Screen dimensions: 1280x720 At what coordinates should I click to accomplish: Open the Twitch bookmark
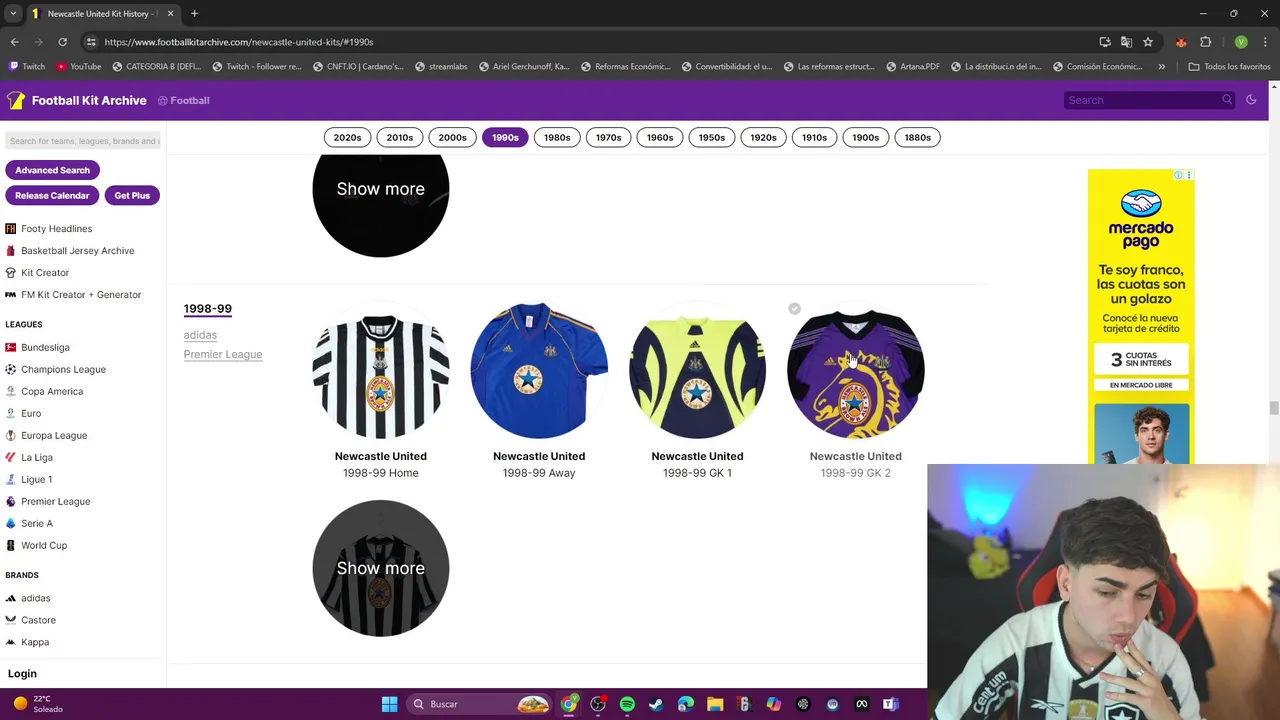26,67
